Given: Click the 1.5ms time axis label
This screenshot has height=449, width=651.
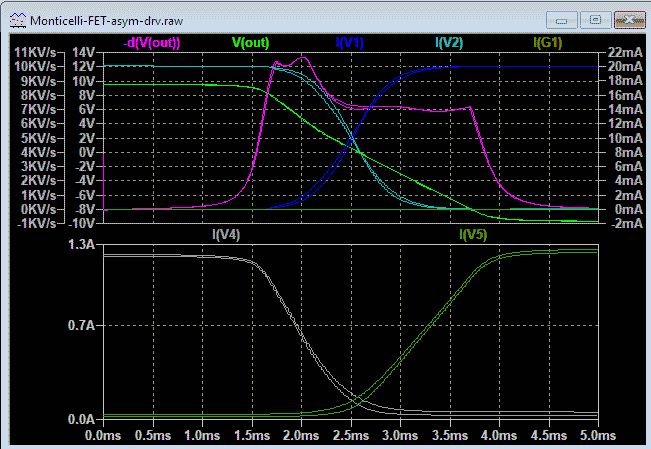Looking at the screenshot, I should point(252,436).
